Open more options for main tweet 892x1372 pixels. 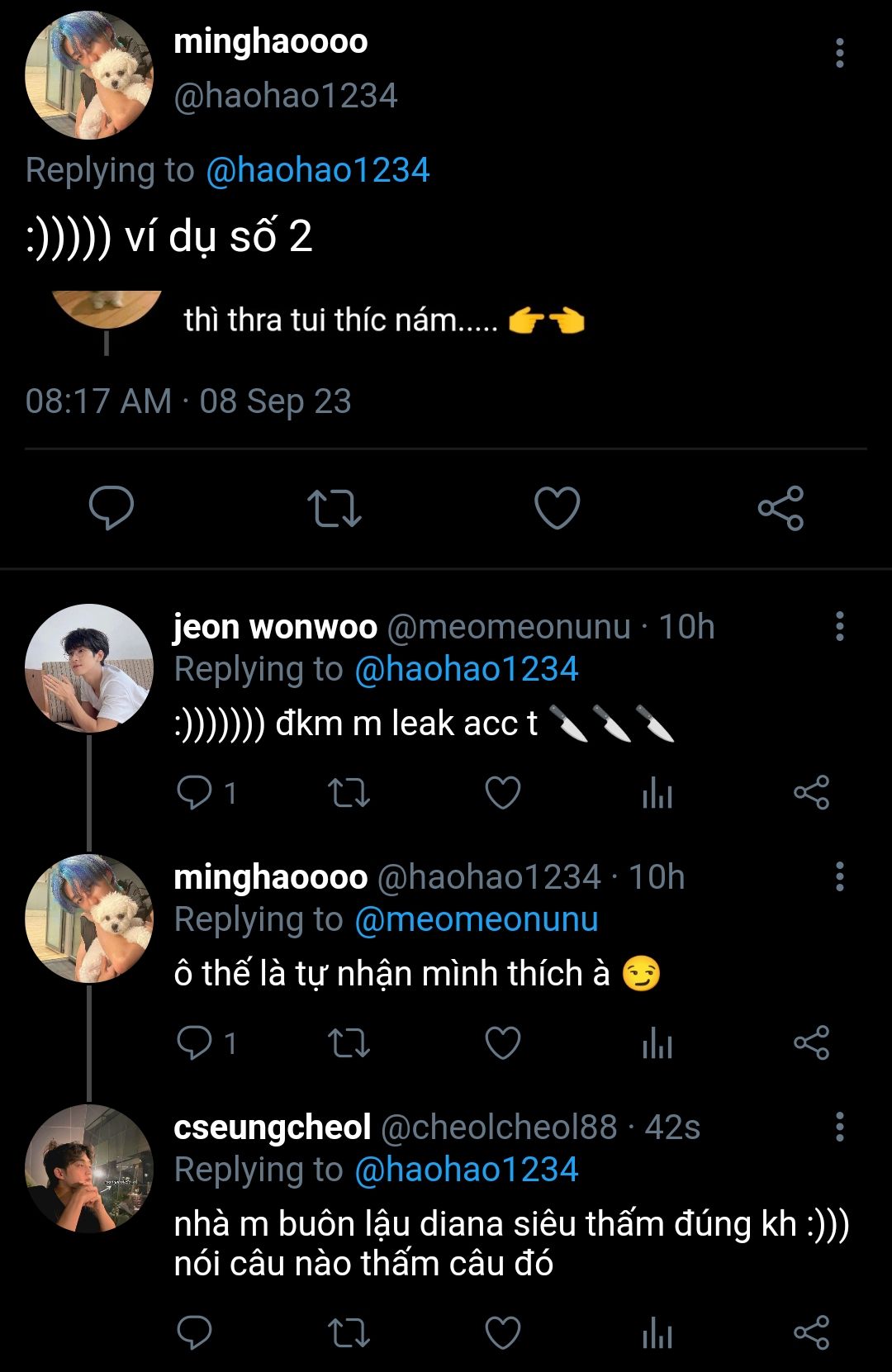[839, 53]
